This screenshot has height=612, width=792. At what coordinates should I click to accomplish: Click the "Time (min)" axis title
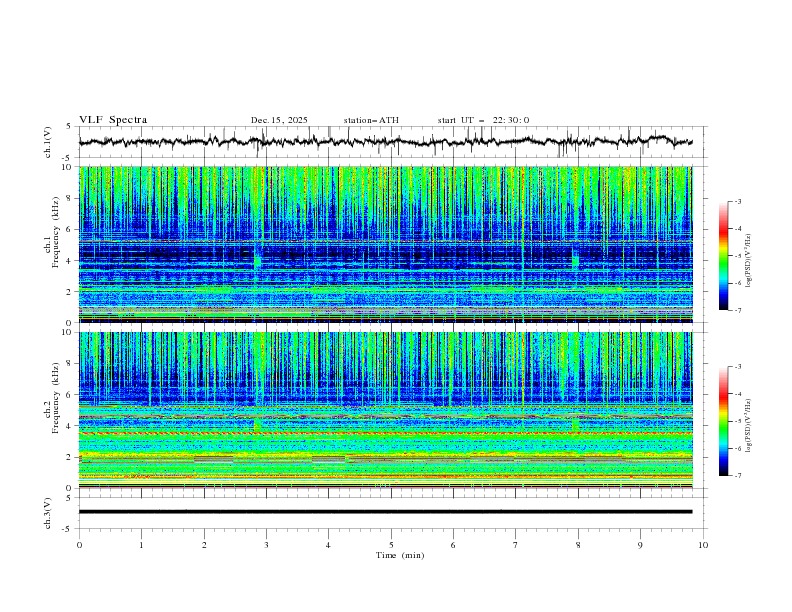pyautogui.click(x=400, y=555)
